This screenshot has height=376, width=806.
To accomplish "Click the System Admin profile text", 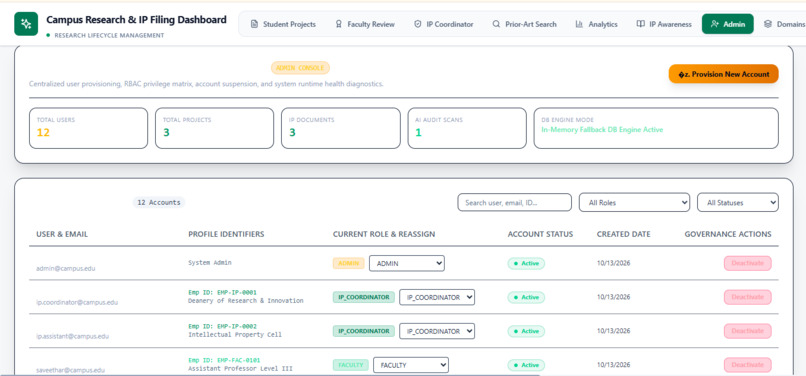I will click(210, 262).
